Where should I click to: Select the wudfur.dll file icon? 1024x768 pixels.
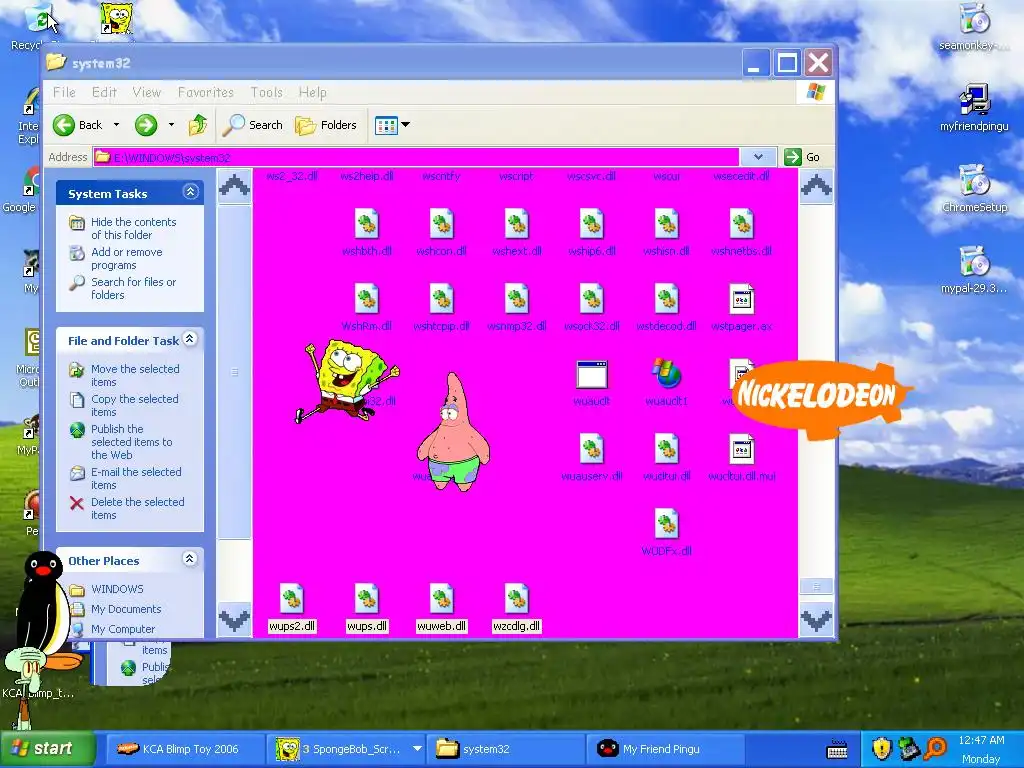[x=666, y=449]
